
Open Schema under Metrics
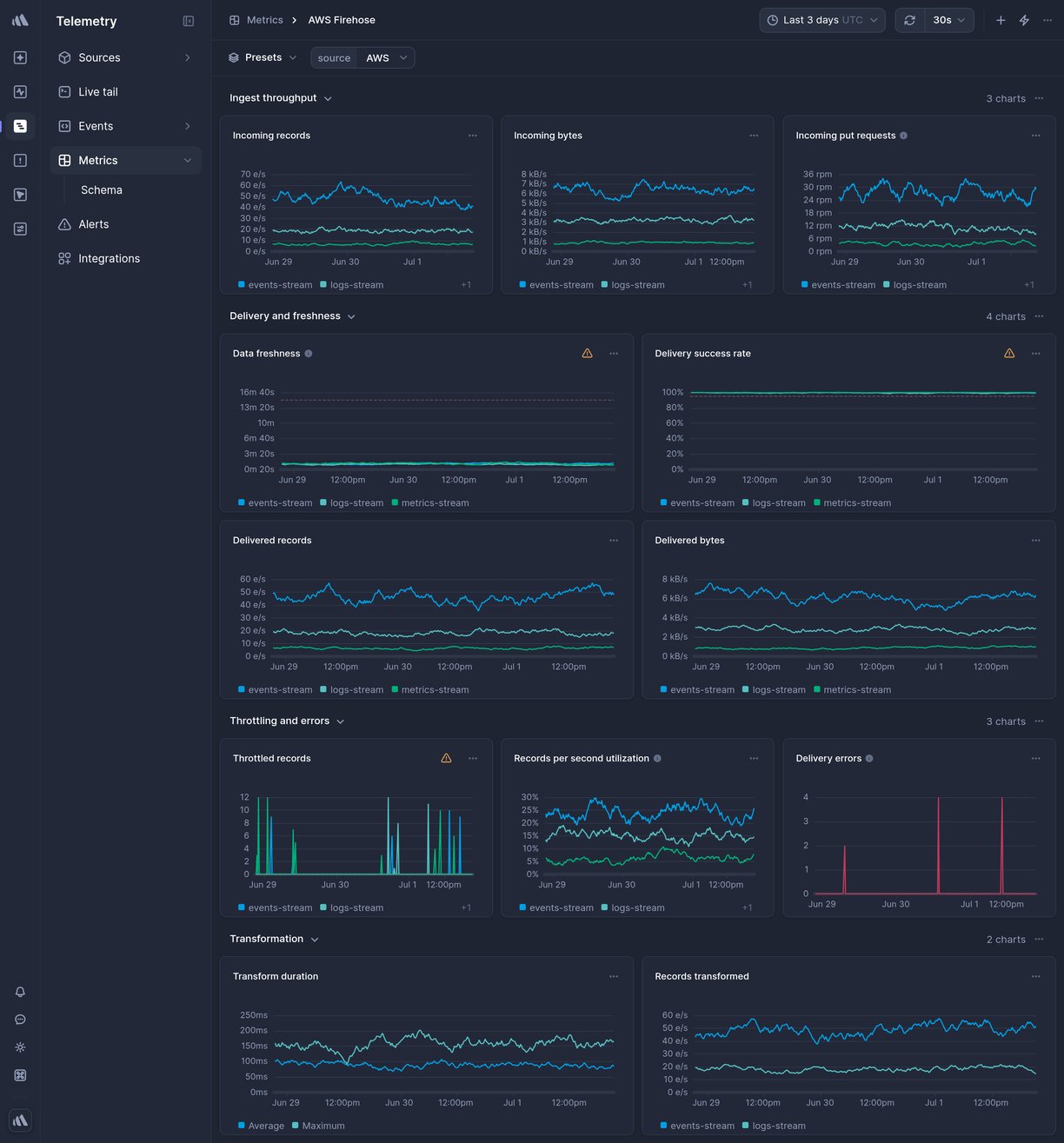102,189
